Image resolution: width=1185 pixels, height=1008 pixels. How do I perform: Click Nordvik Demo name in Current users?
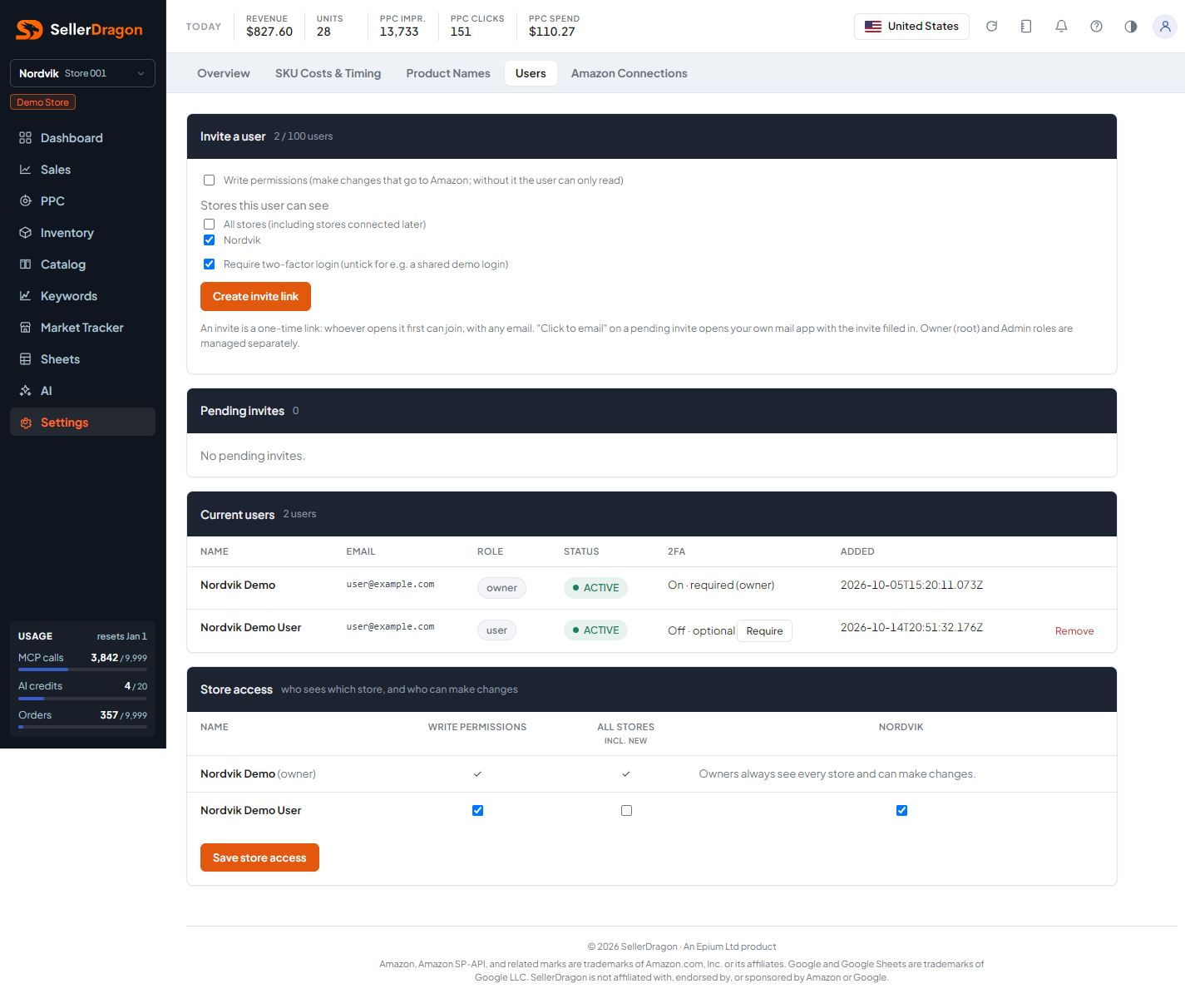pos(238,586)
